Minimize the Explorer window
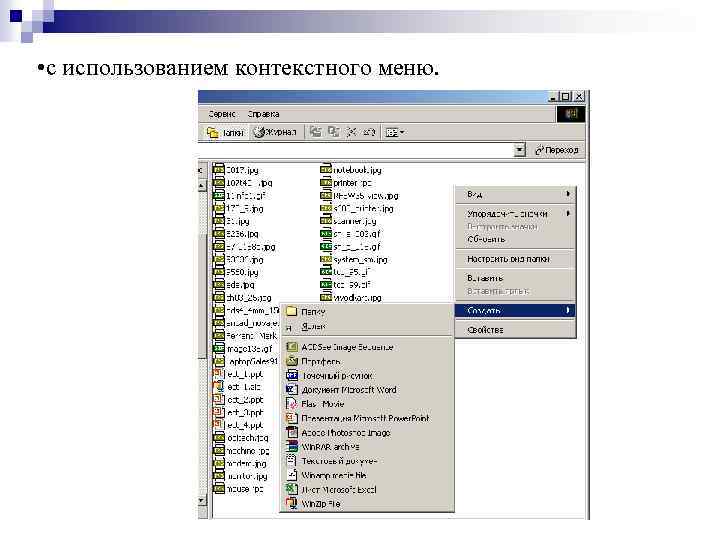The image size is (720, 540). 554,96
